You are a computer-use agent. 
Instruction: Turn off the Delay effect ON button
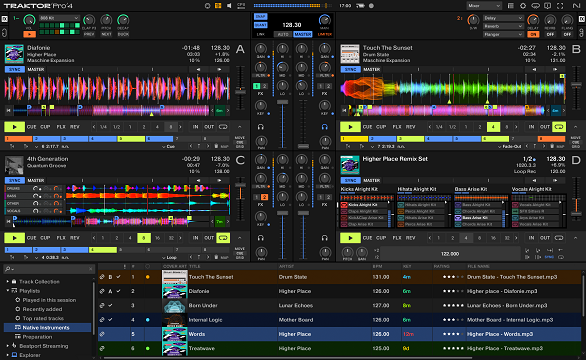point(533,34)
